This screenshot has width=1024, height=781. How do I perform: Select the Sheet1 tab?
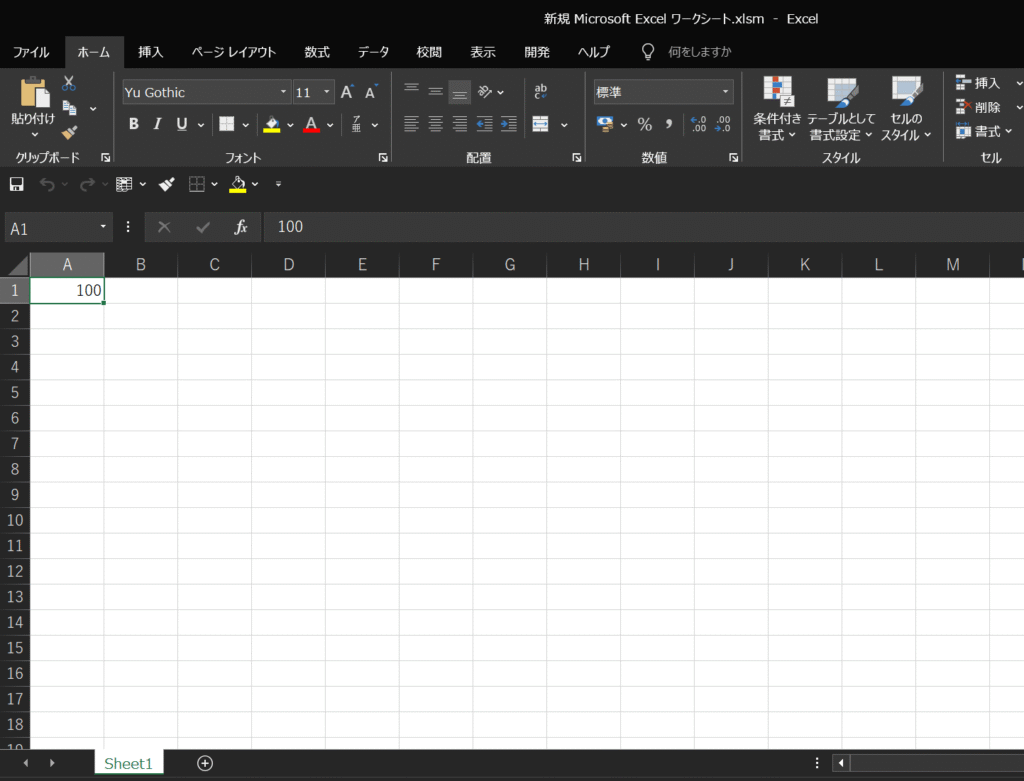pos(129,763)
